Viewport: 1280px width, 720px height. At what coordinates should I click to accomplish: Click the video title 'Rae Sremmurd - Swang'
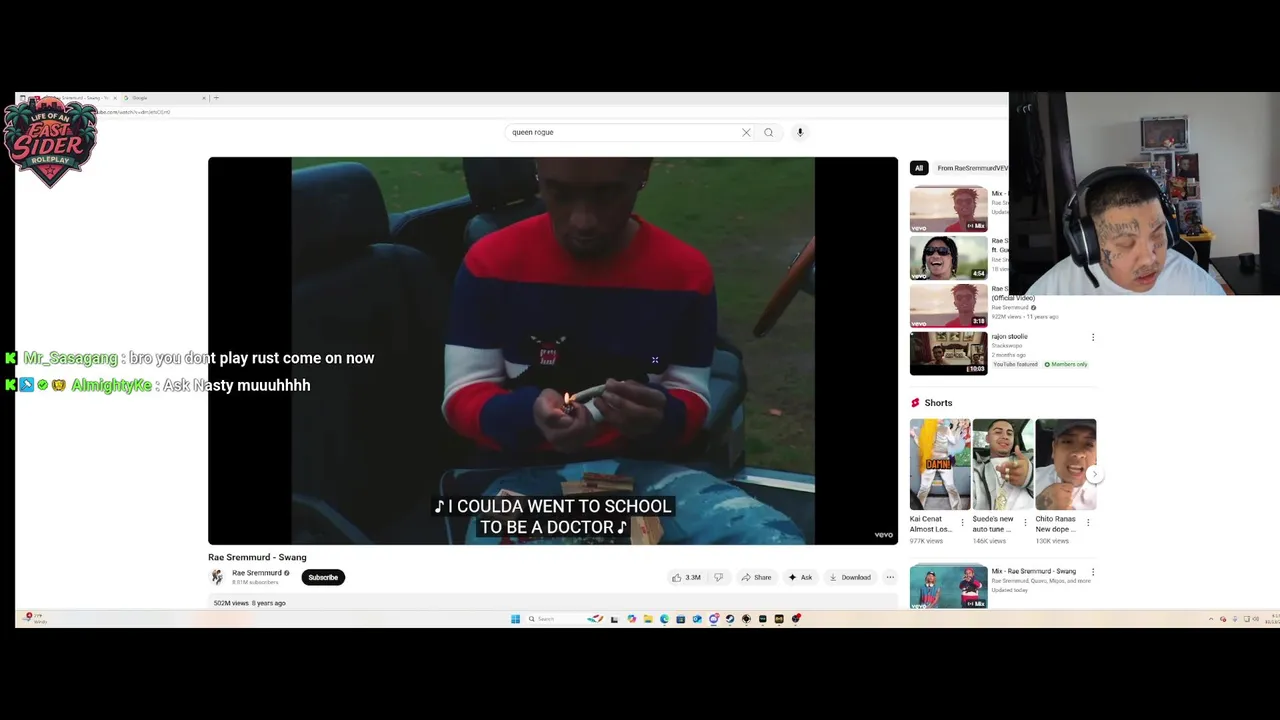[x=257, y=557]
